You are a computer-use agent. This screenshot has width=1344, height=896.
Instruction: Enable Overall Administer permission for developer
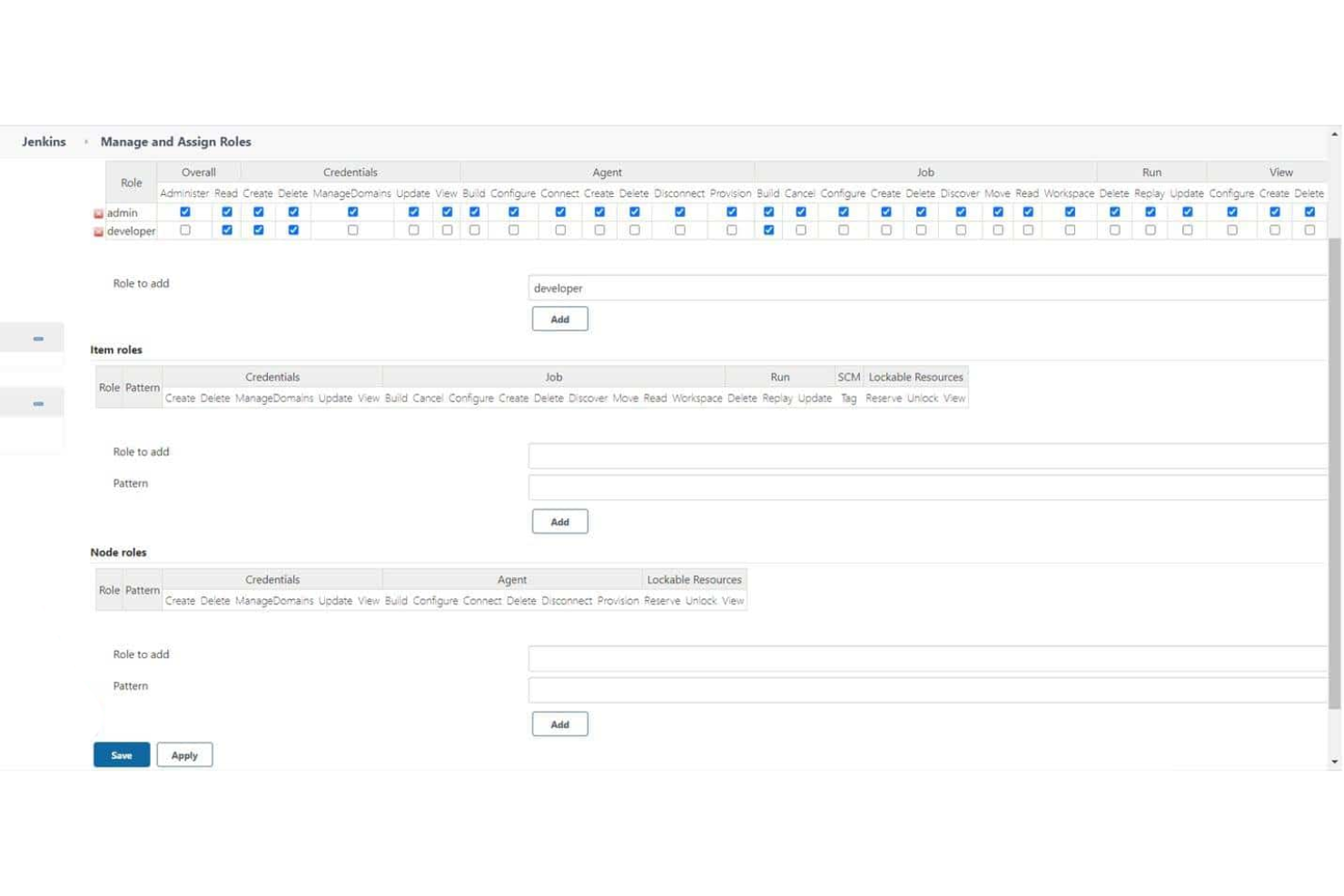pos(185,230)
